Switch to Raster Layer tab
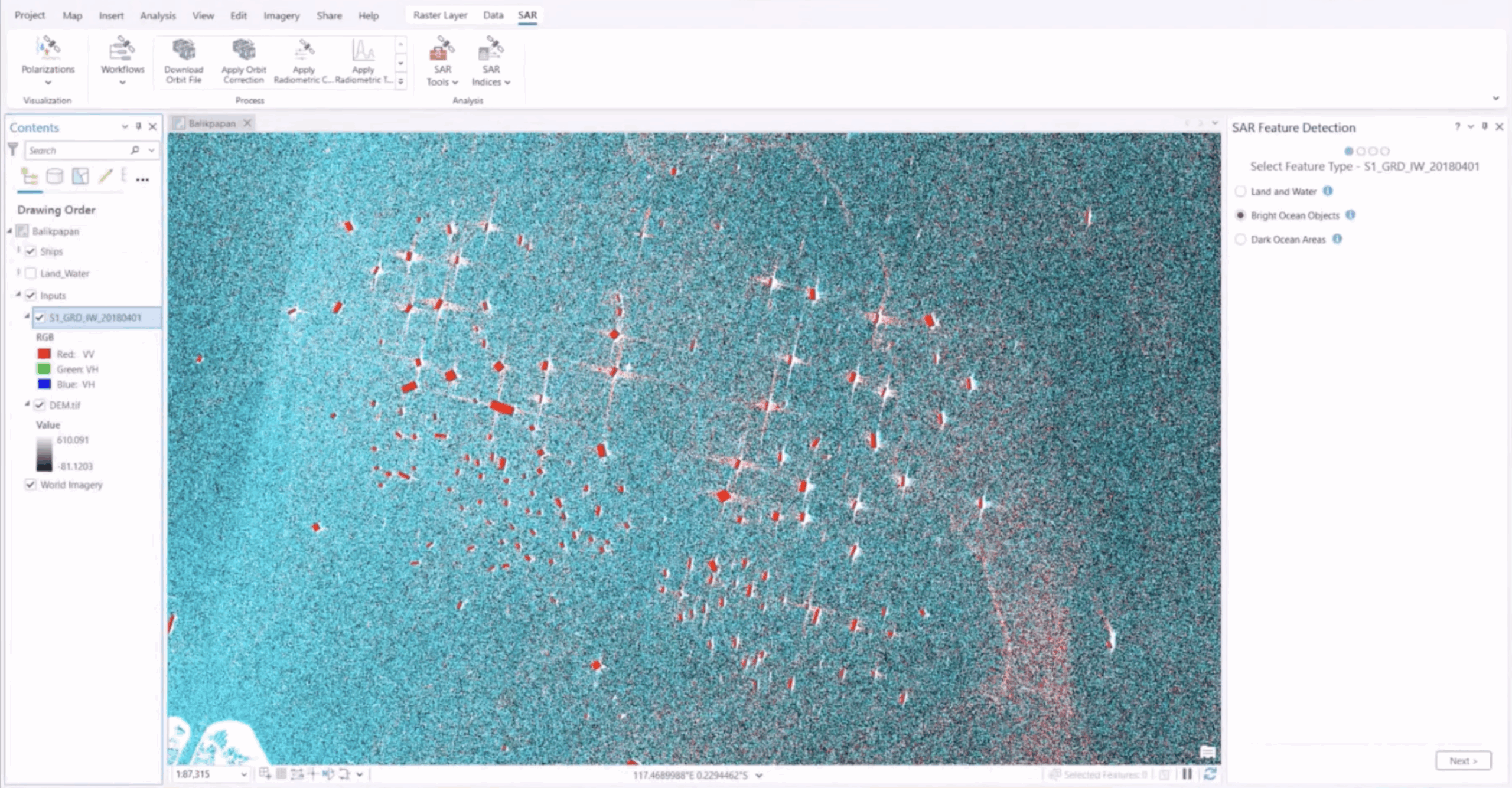This screenshot has height=788, width=1512. pyautogui.click(x=440, y=15)
